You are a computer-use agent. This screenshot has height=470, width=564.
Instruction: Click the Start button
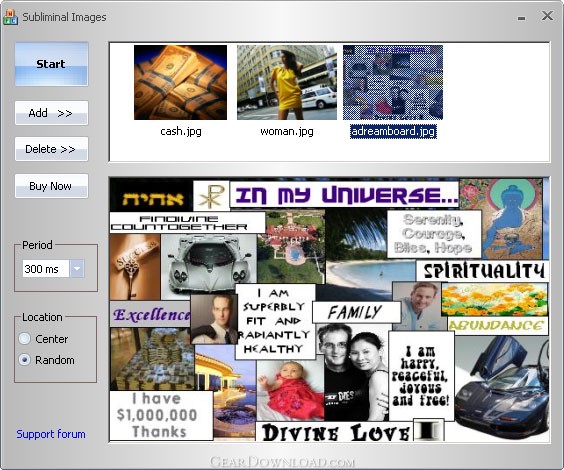[51, 64]
